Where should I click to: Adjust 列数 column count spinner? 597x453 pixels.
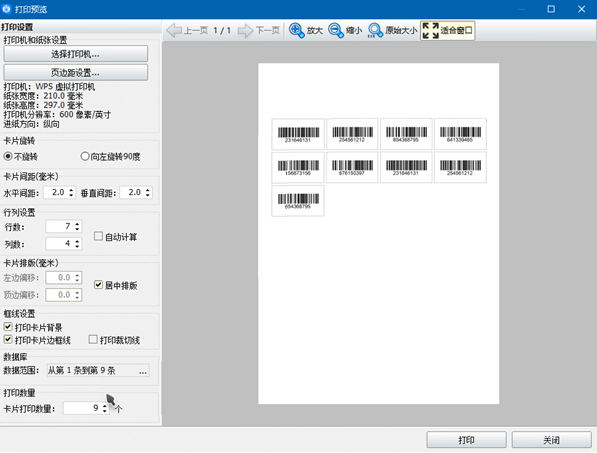tap(77, 244)
